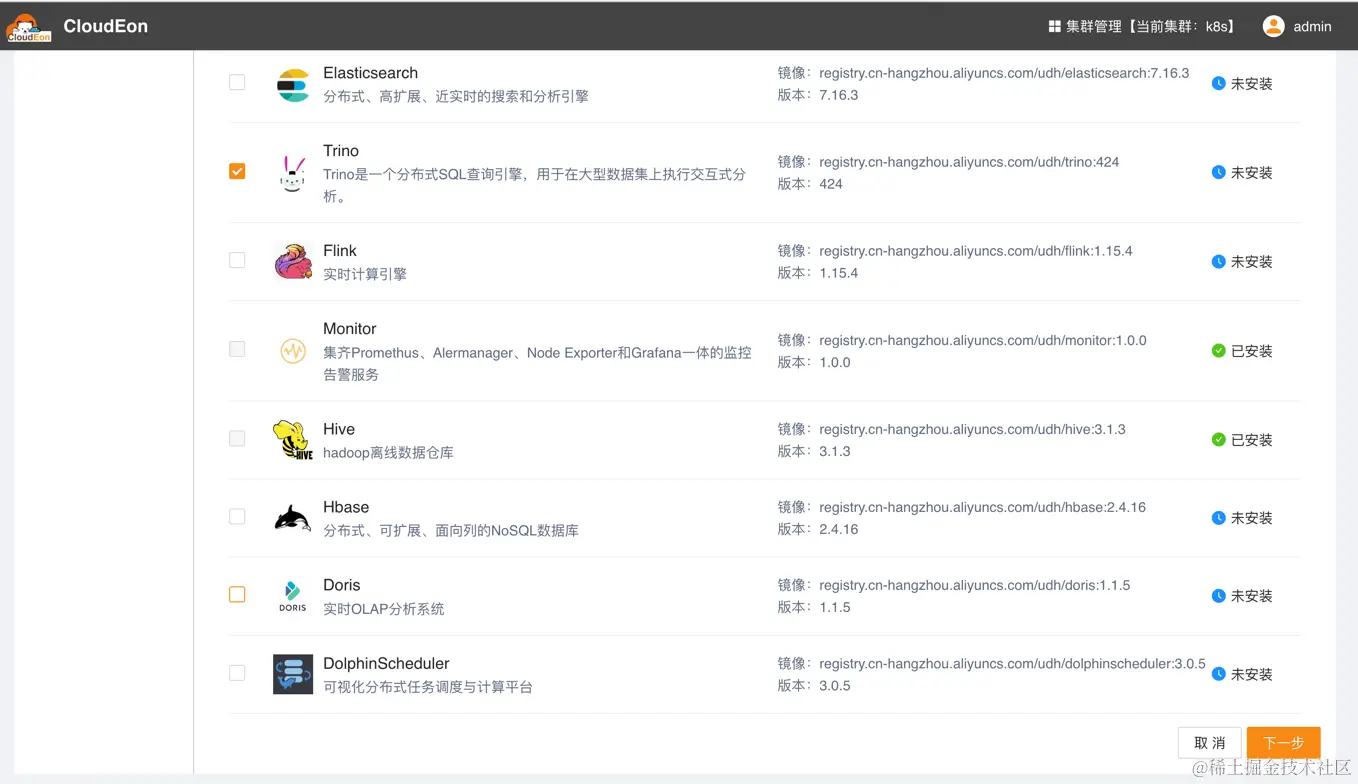Check the Elasticsearch service checkbox
The width and height of the screenshot is (1358, 784).
point(237,82)
